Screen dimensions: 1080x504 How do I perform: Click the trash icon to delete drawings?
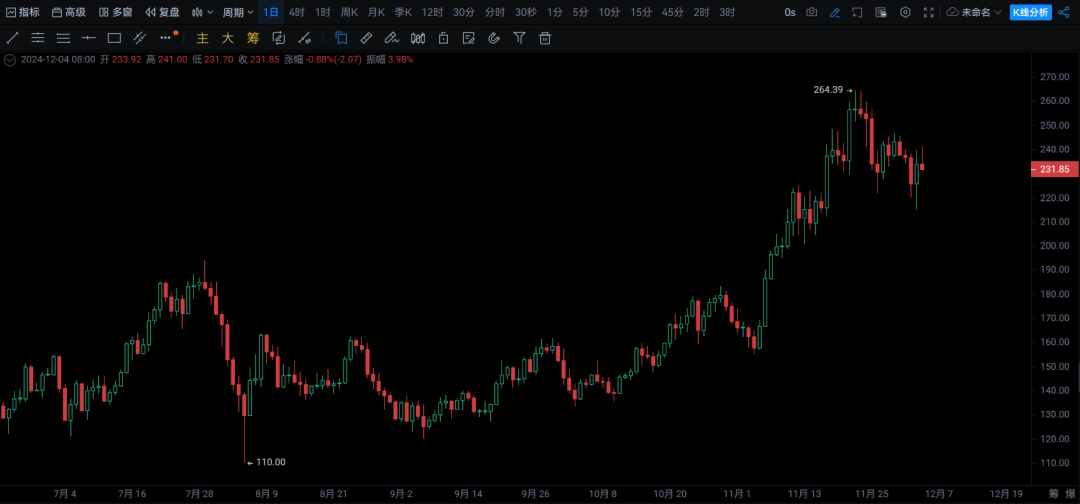click(x=545, y=38)
